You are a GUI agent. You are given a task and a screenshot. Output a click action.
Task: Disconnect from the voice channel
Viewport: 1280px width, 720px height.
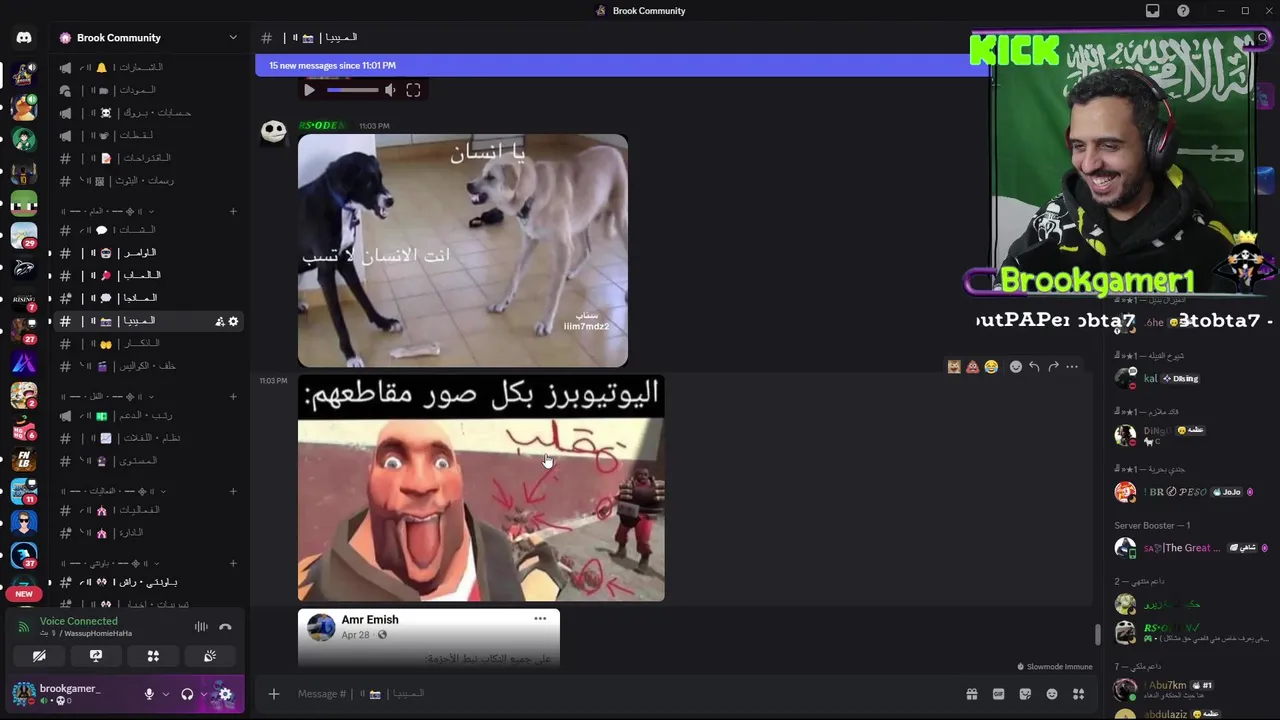point(225,627)
